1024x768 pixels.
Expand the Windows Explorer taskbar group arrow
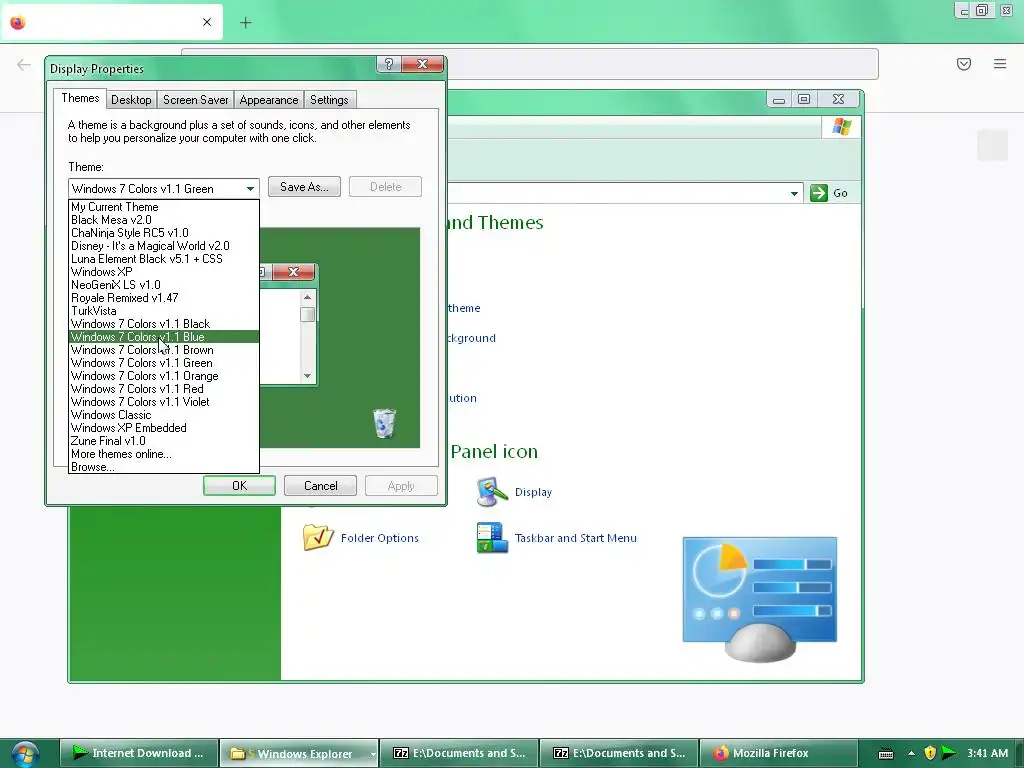(x=373, y=754)
